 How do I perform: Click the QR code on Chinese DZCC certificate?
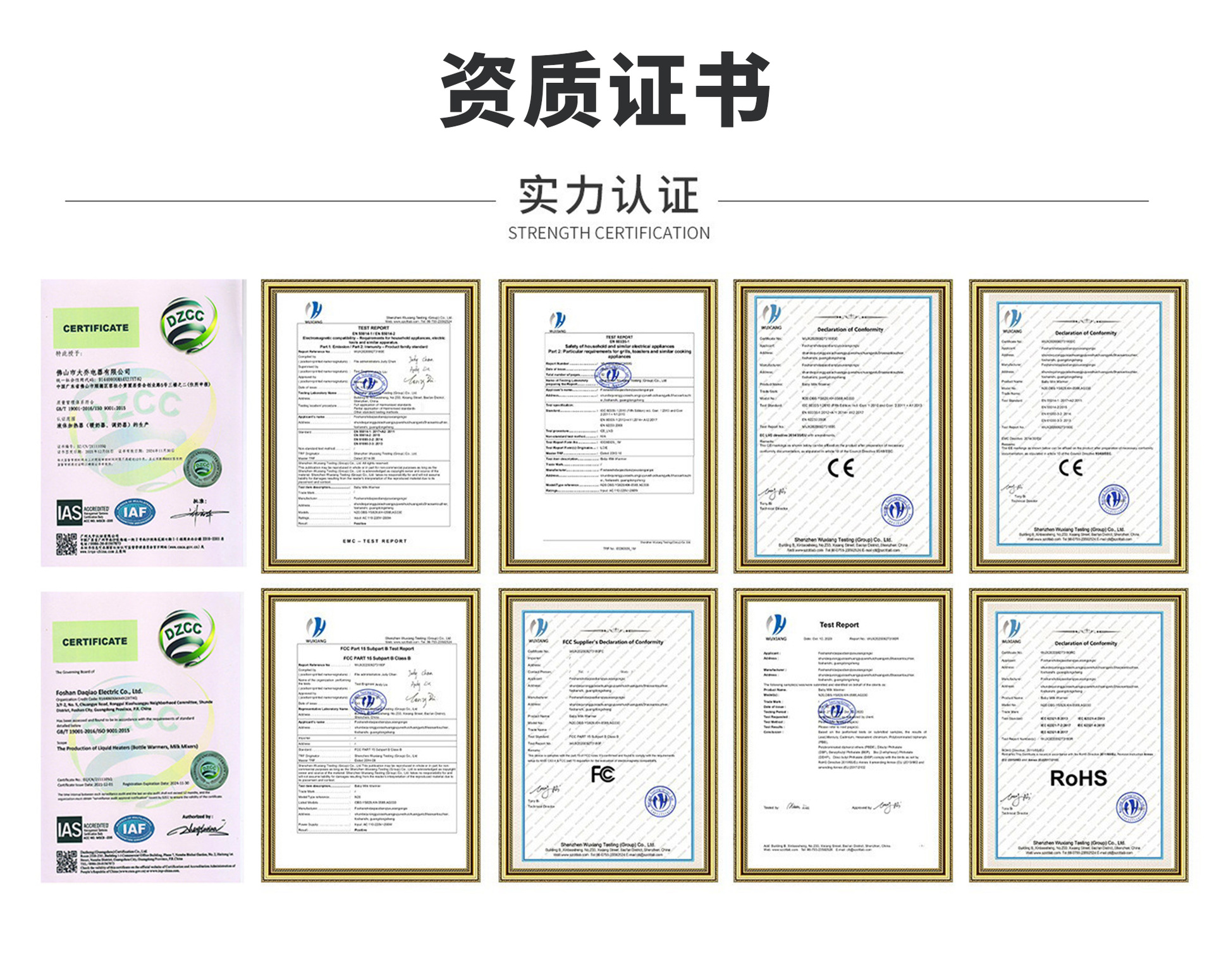(66, 544)
